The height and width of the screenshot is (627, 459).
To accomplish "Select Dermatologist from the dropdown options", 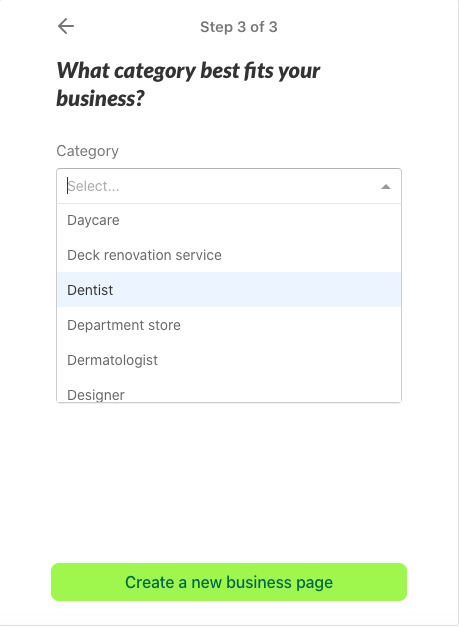I will [229, 360].
